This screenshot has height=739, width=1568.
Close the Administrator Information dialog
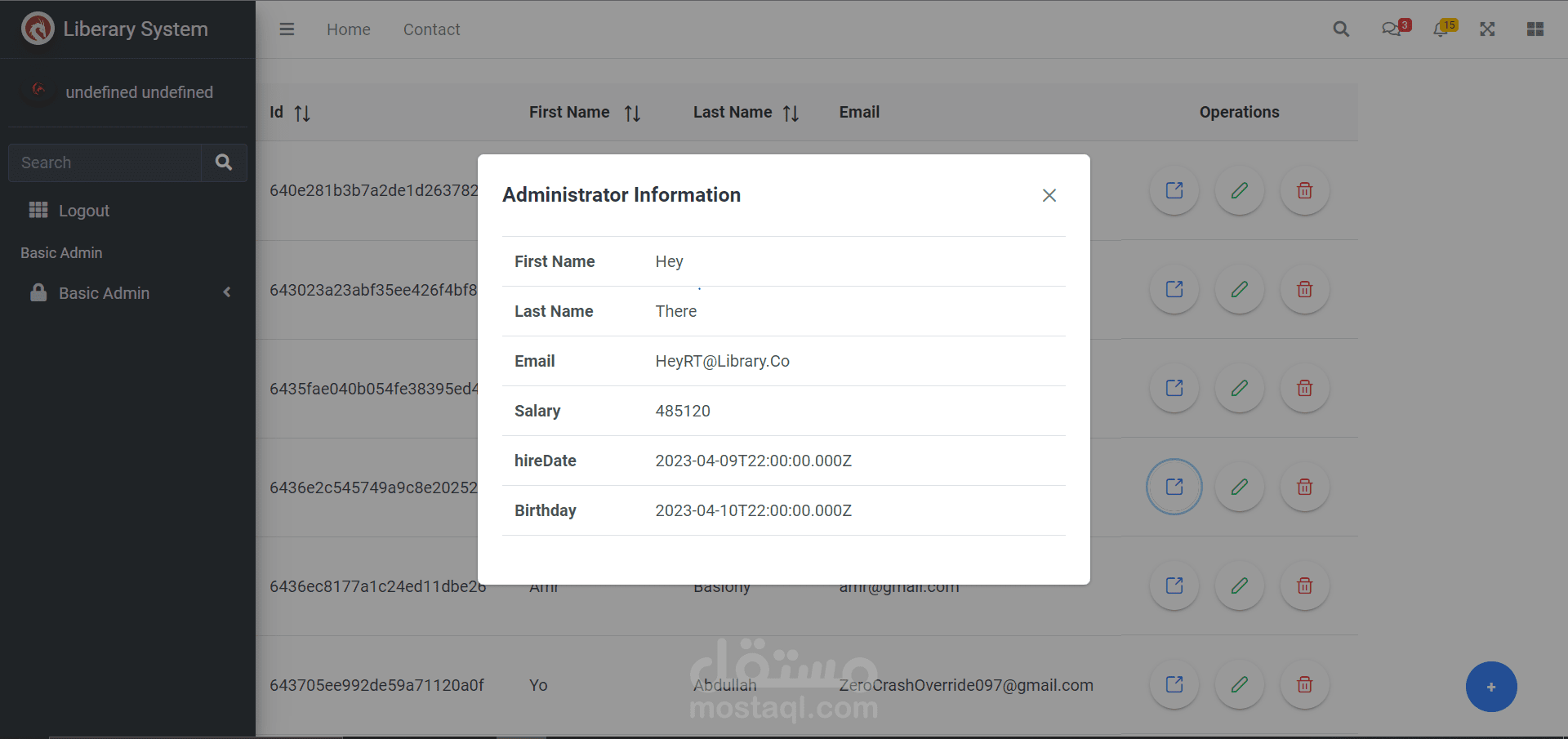pyautogui.click(x=1049, y=195)
